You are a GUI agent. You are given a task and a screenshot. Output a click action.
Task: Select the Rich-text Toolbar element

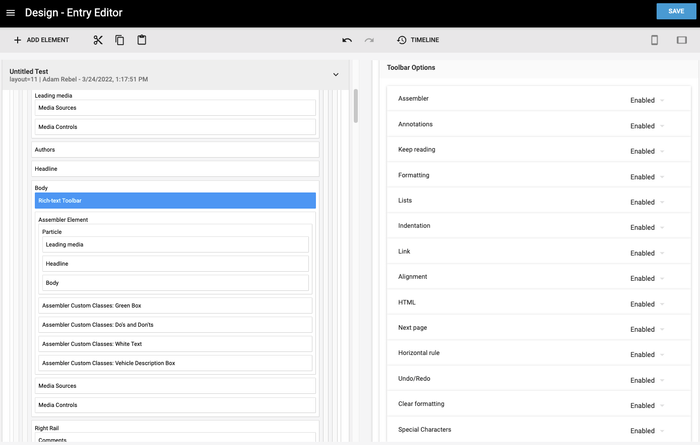pos(175,201)
